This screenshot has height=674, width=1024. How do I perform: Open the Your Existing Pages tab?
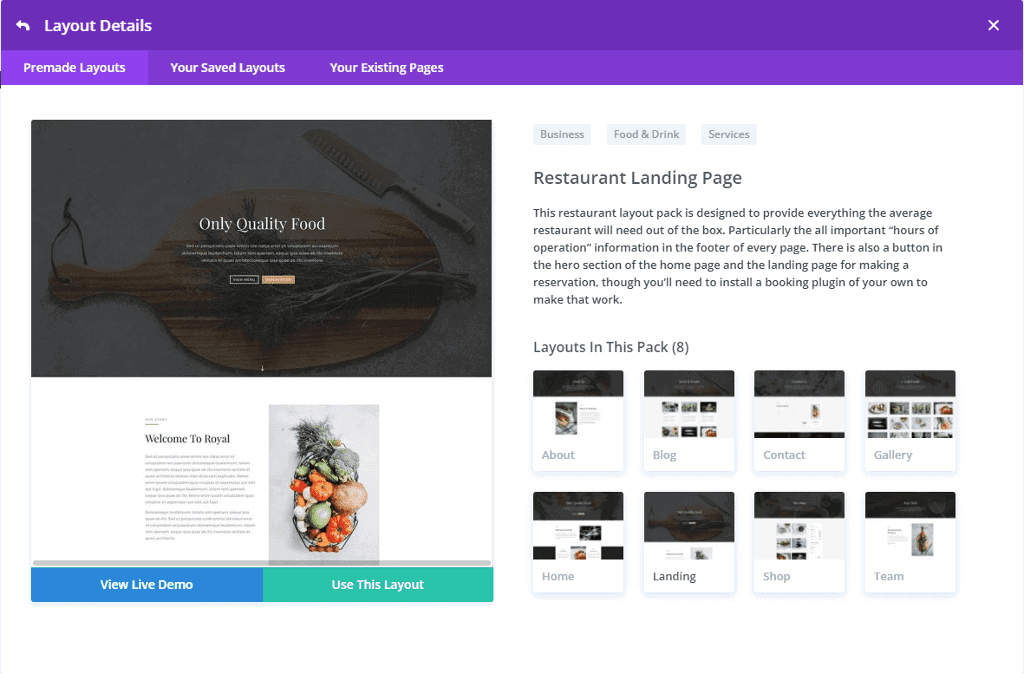click(x=386, y=67)
